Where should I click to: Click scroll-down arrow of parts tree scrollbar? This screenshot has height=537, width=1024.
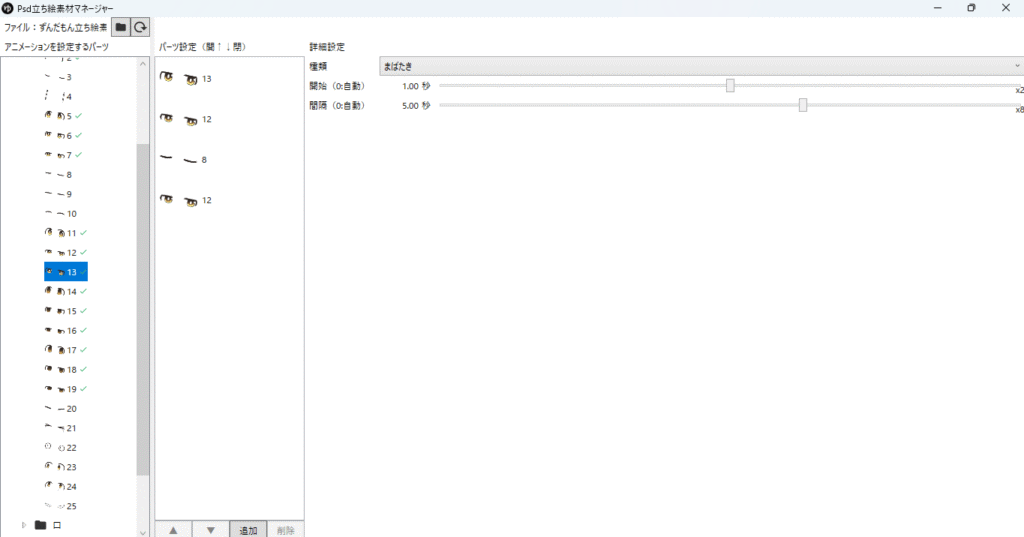pyautogui.click(x=143, y=530)
